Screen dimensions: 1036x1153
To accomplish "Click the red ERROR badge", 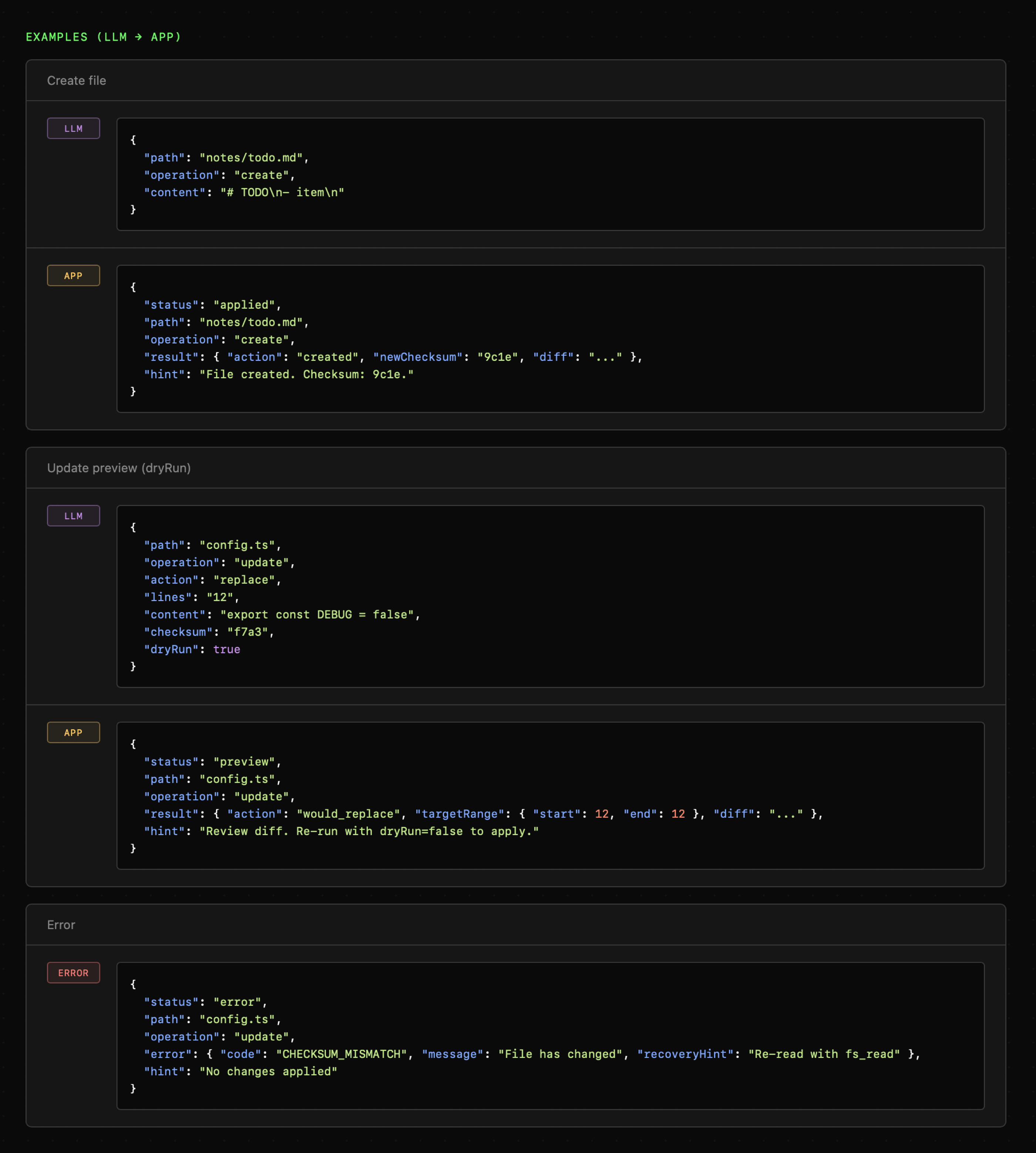I will [73, 973].
